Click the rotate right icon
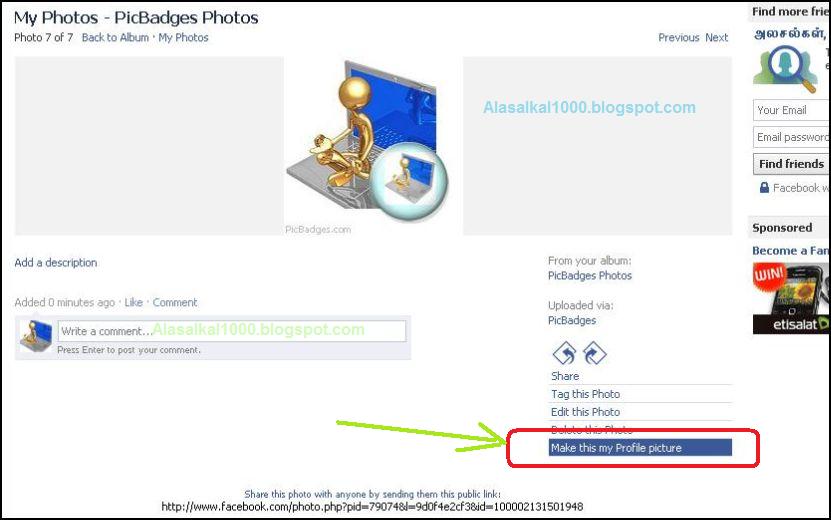 [x=595, y=354]
